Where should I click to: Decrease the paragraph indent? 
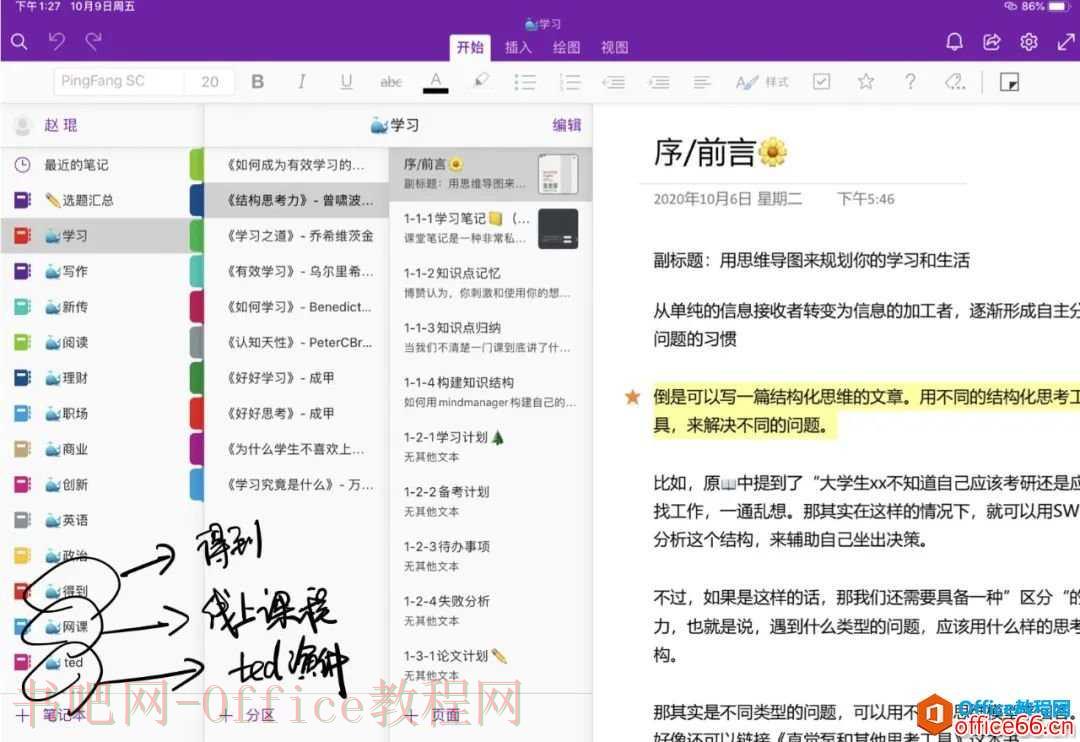[x=613, y=82]
